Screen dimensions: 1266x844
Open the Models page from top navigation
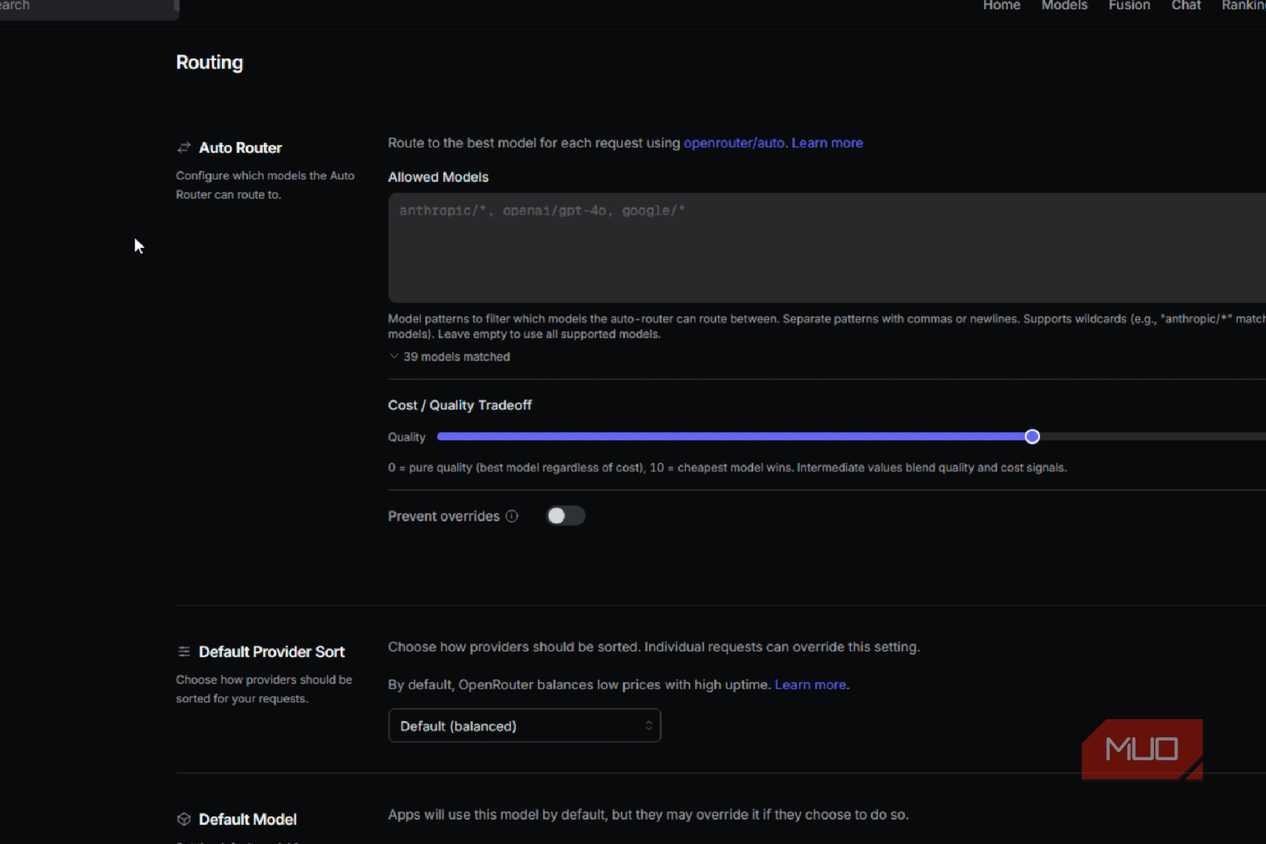pyautogui.click(x=1064, y=6)
